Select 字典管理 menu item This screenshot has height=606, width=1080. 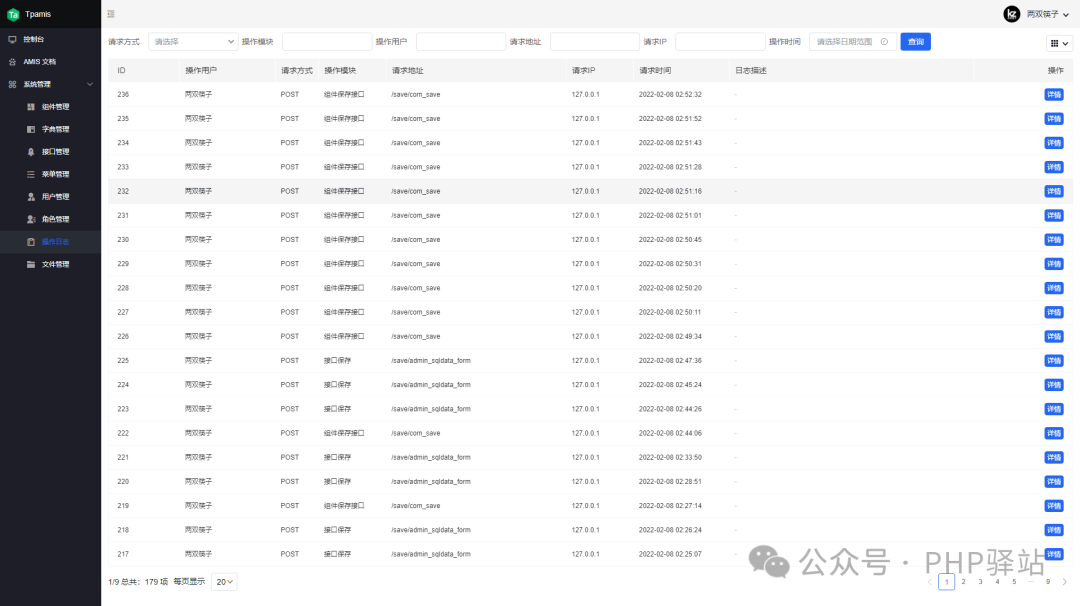coord(55,129)
